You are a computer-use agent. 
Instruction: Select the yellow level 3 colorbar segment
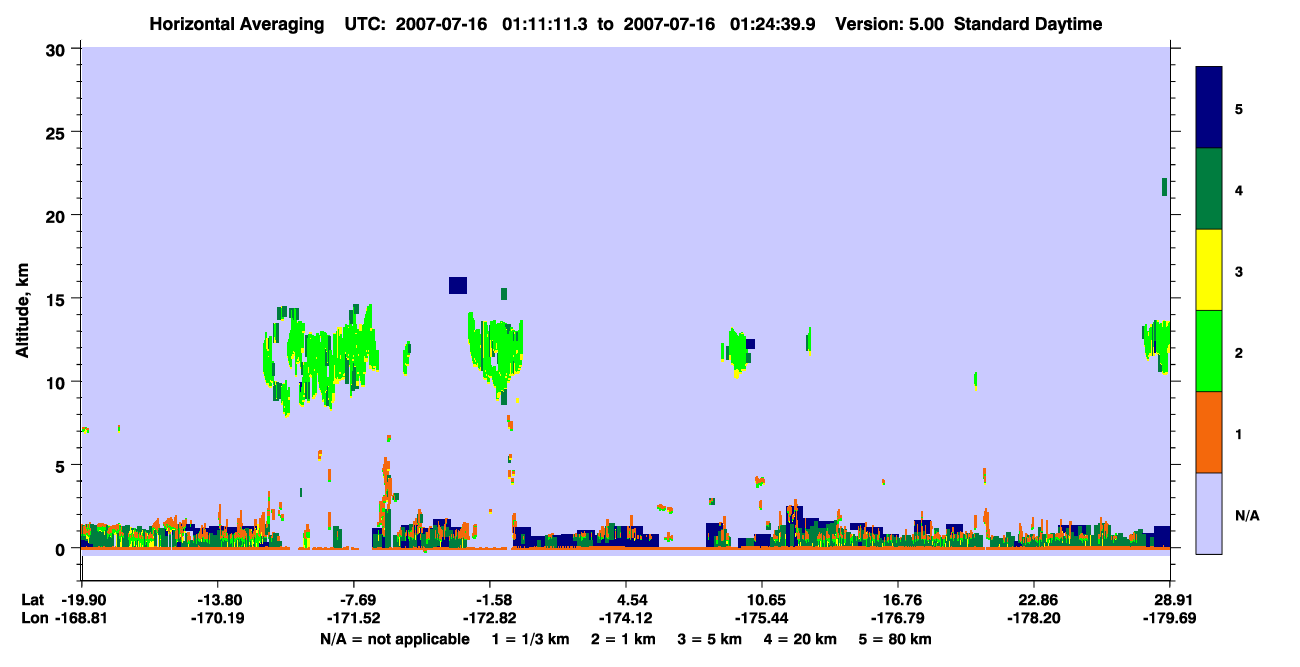[1209, 270]
